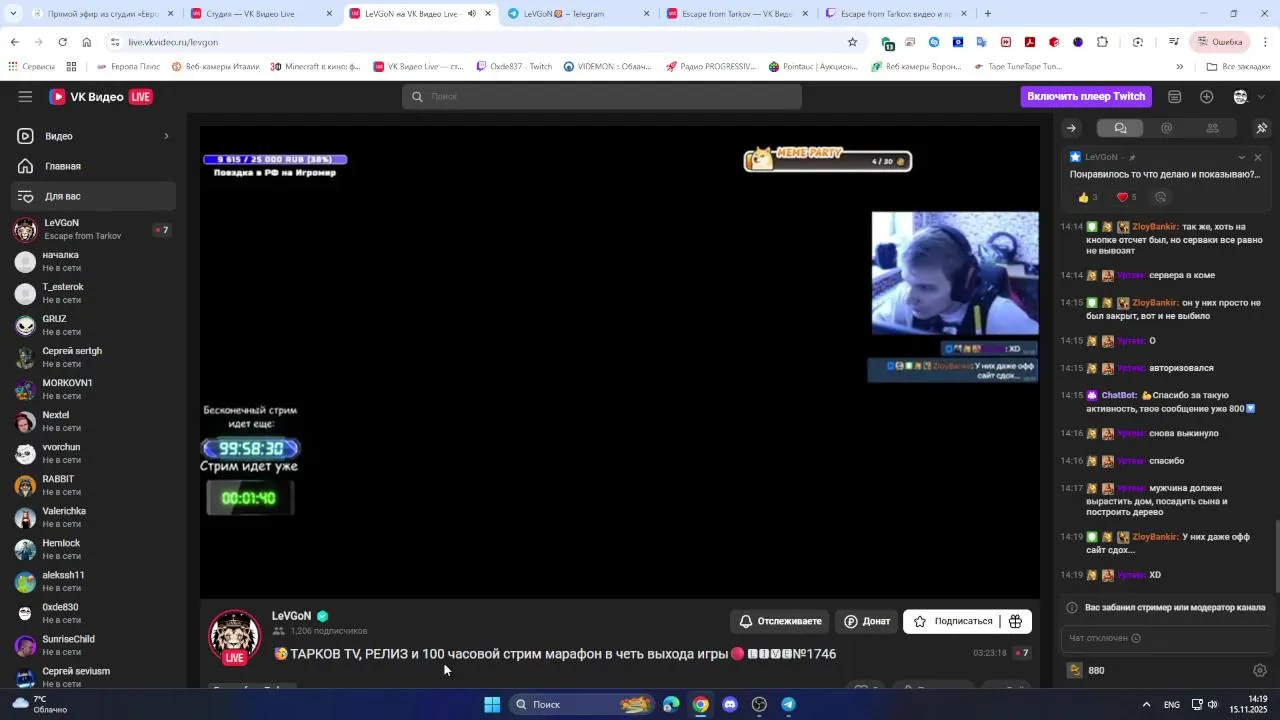
Task: Collapse chat using the right arrow icon
Action: pos(1071,128)
